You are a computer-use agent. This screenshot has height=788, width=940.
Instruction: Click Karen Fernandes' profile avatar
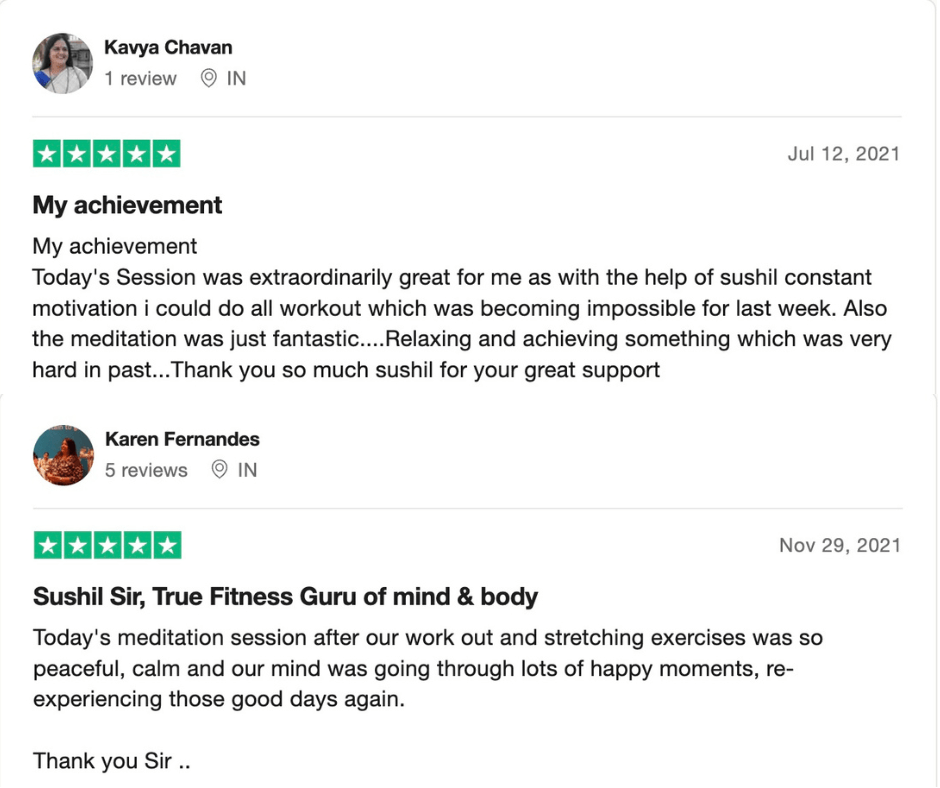tap(63, 455)
